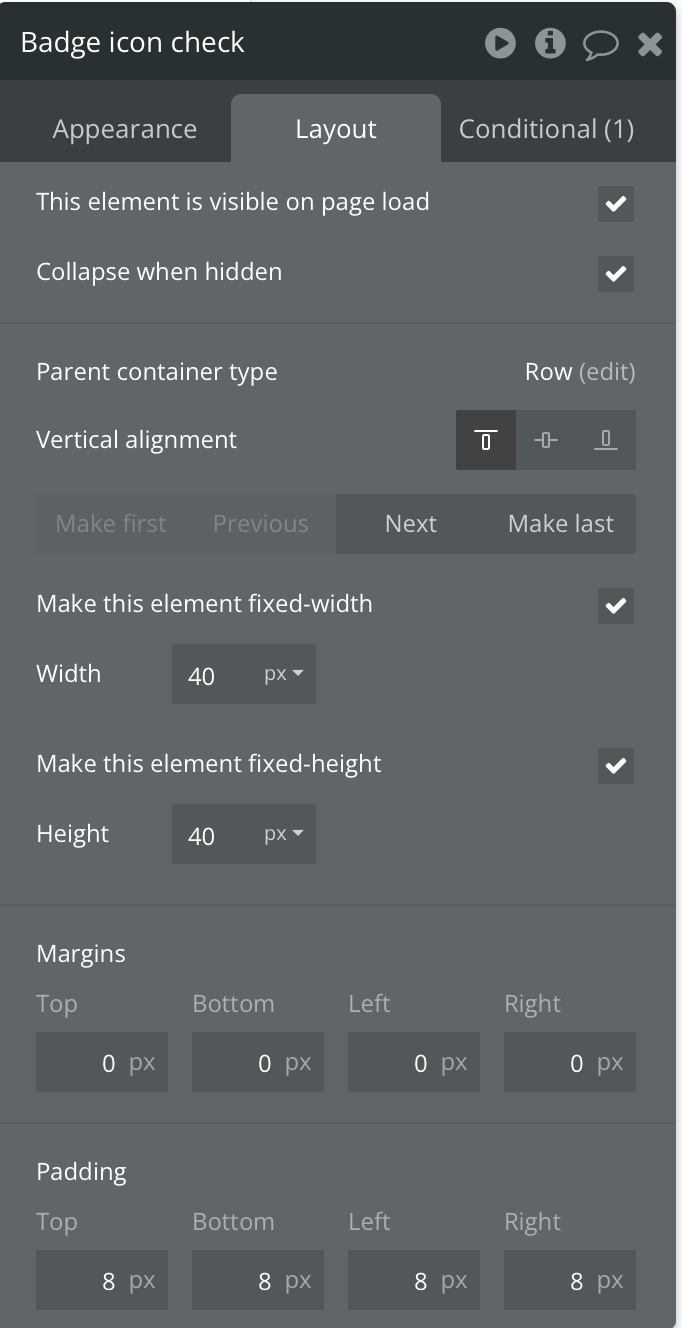Select bottom vertical alignment icon
Screen dimensions: 682x1328
606,440
